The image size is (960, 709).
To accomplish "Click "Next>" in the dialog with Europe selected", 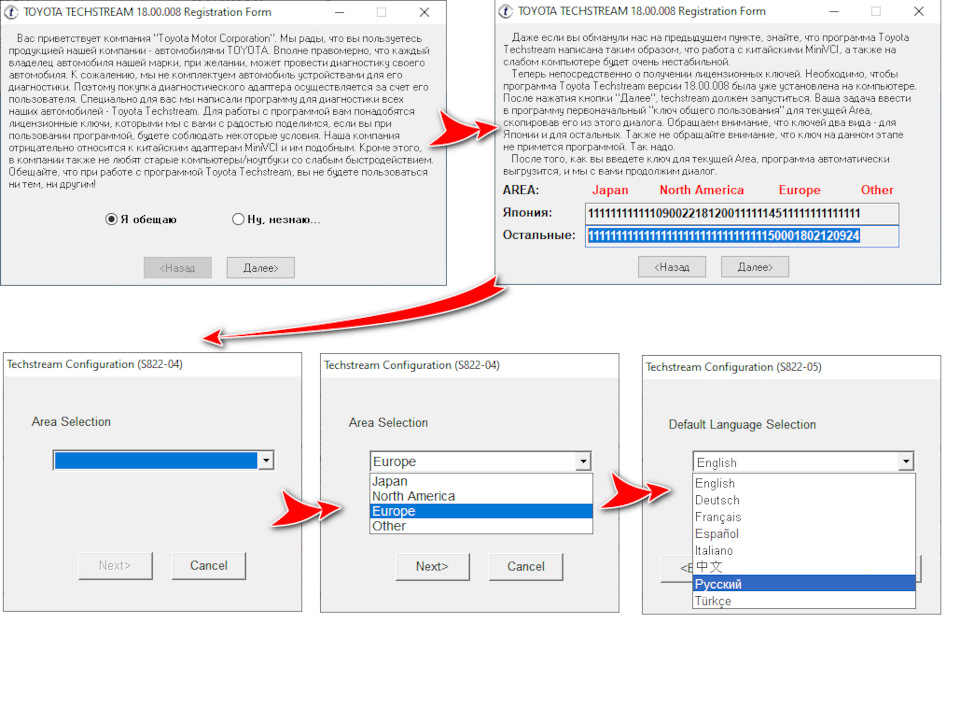I will tap(432, 567).
